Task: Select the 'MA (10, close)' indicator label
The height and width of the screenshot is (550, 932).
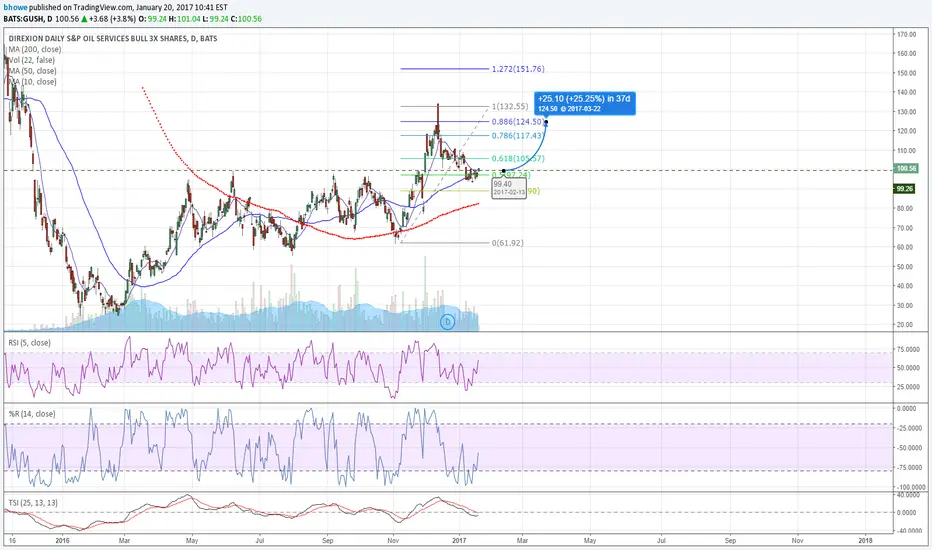Action: [33, 81]
